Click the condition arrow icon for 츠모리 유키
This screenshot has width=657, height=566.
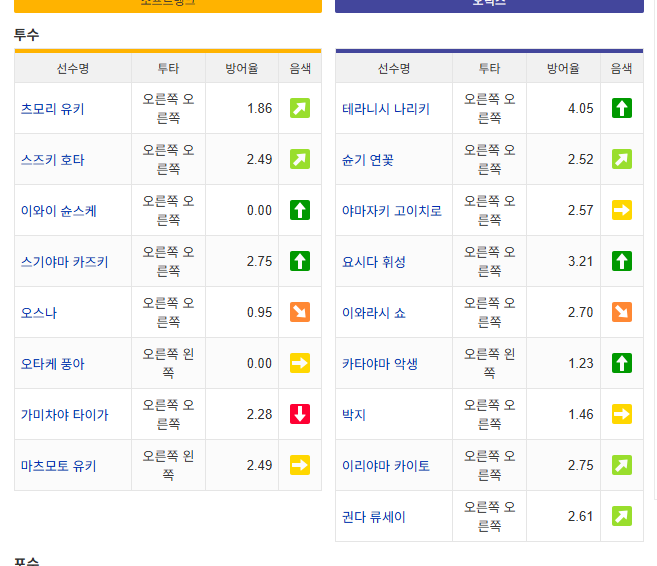300,108
